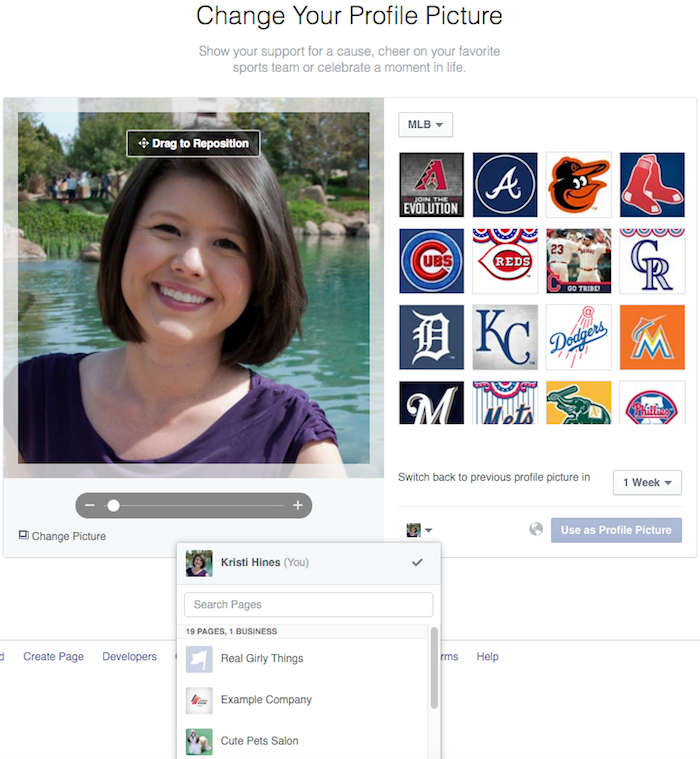Choose Example Company page
The width and height of the screenshot is (700, 759).
click(303, 700)
